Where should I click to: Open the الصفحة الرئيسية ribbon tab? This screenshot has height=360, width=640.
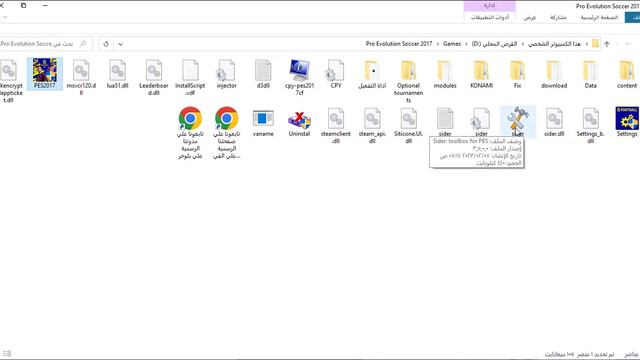[599, 18]
